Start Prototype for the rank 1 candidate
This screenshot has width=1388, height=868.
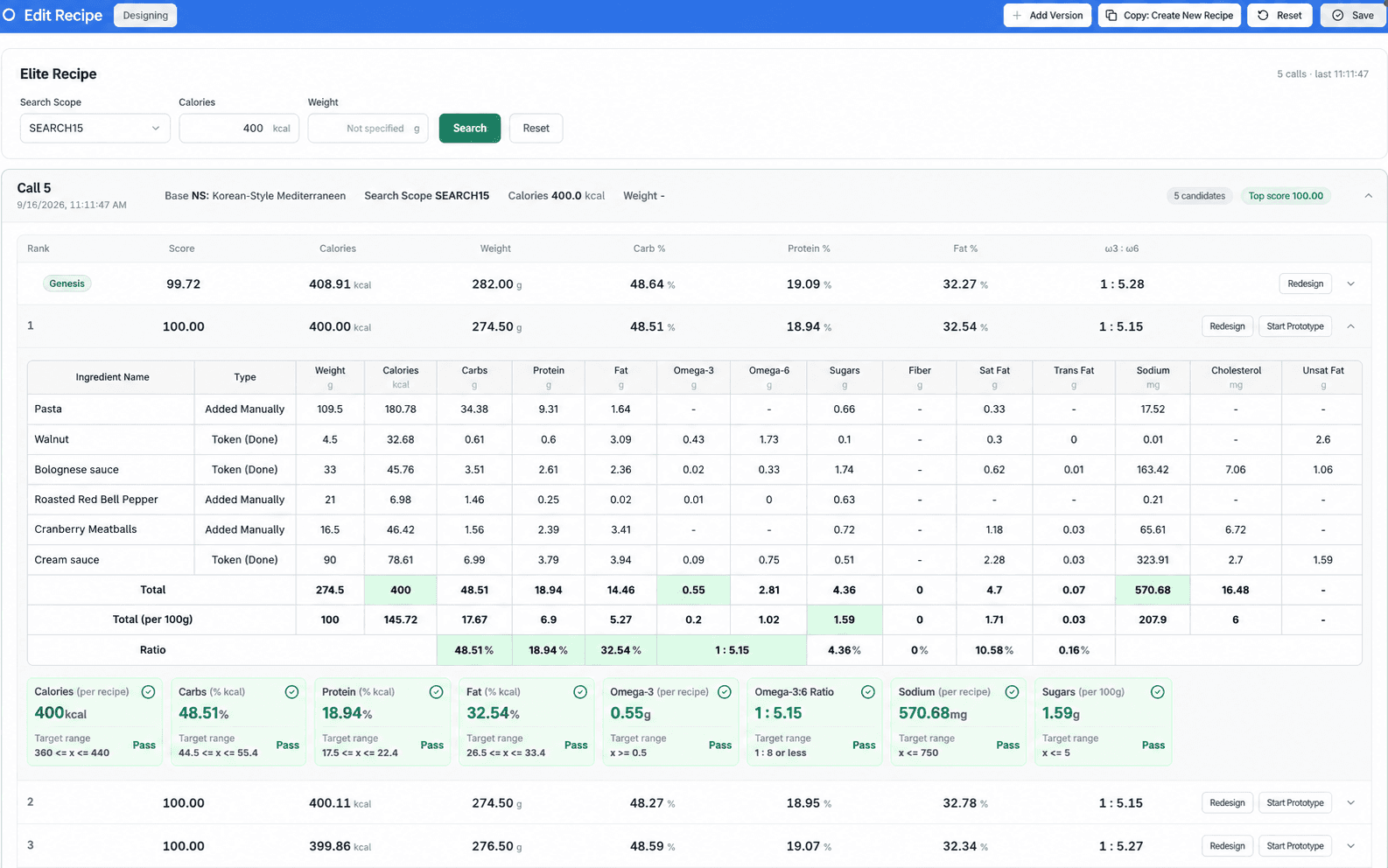click(1295, 326)
